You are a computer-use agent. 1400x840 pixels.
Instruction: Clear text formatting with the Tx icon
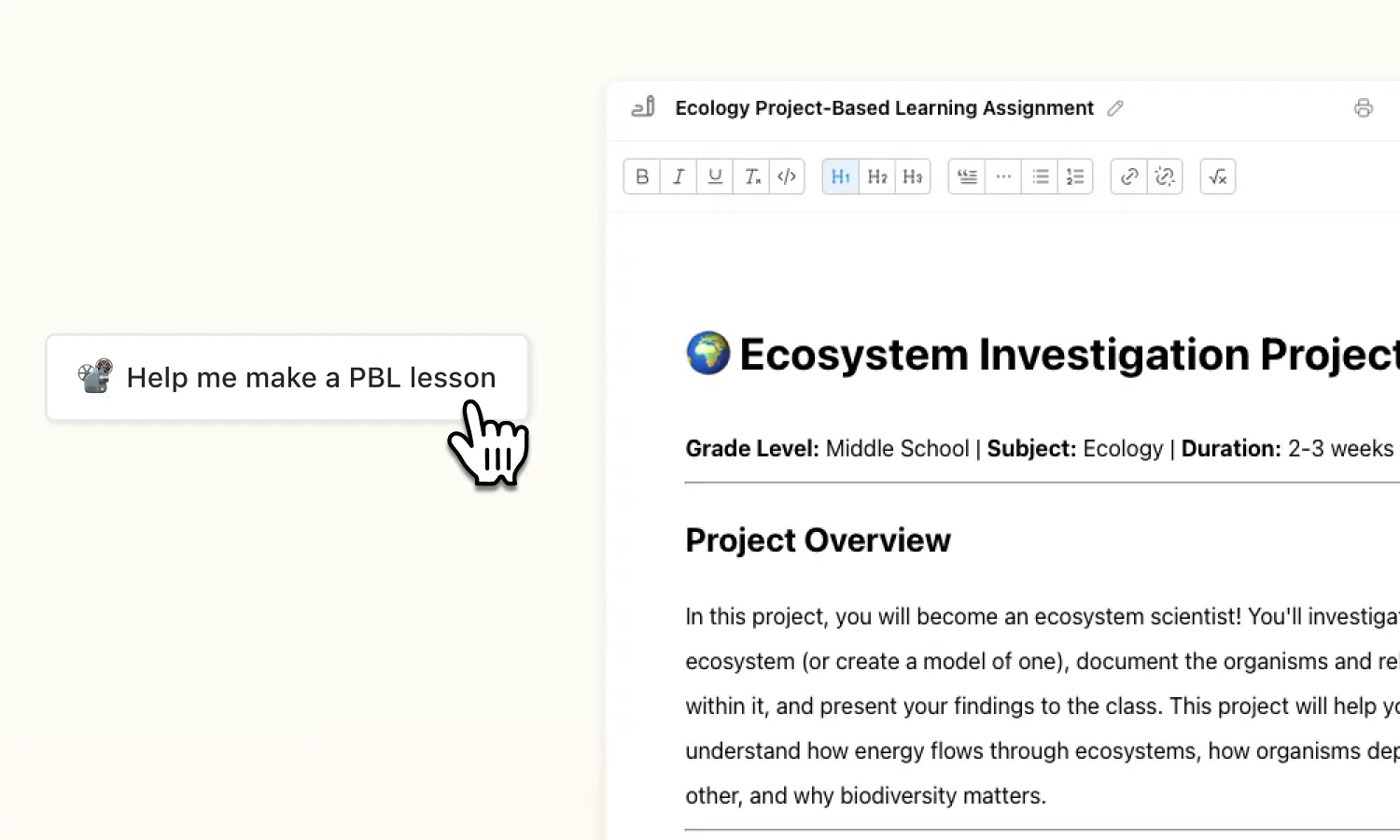pyautogui.click(x=752, y=176)
